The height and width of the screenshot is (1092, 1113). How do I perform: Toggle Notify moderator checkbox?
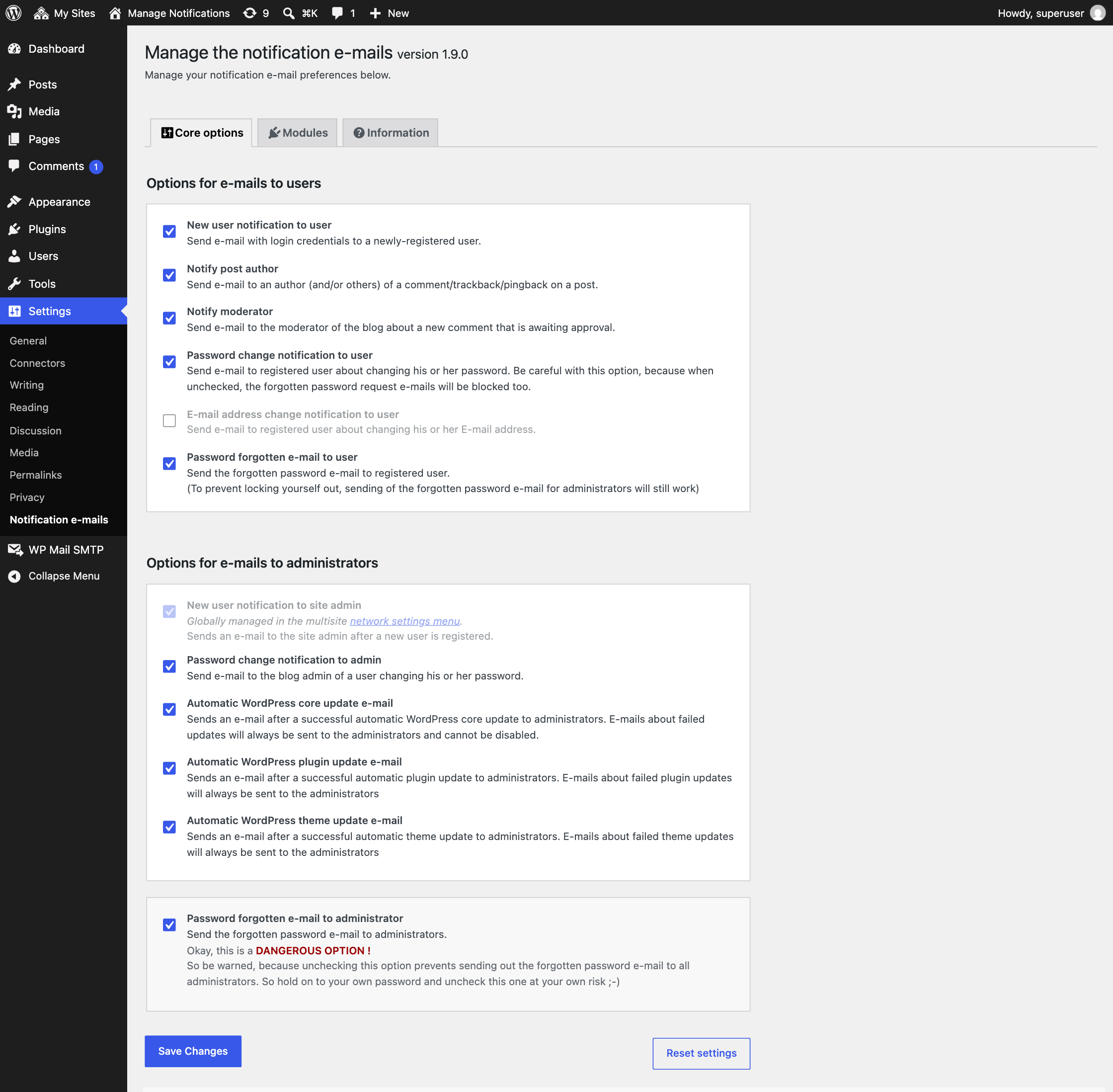[169, 318]
